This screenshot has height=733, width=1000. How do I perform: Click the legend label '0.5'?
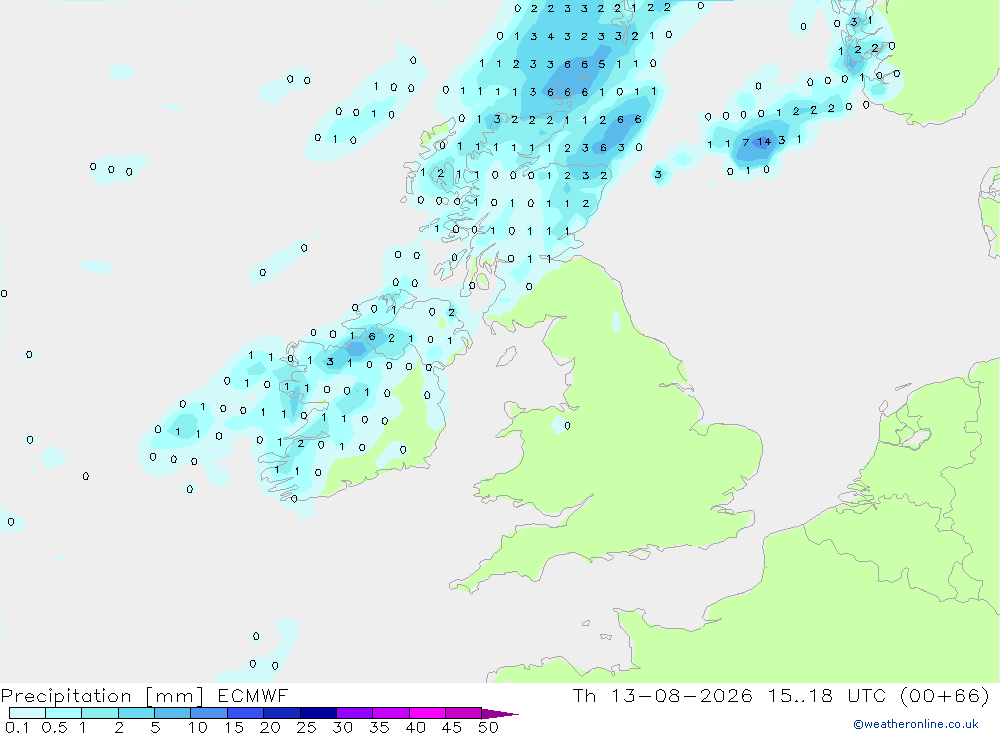[54, 727]
